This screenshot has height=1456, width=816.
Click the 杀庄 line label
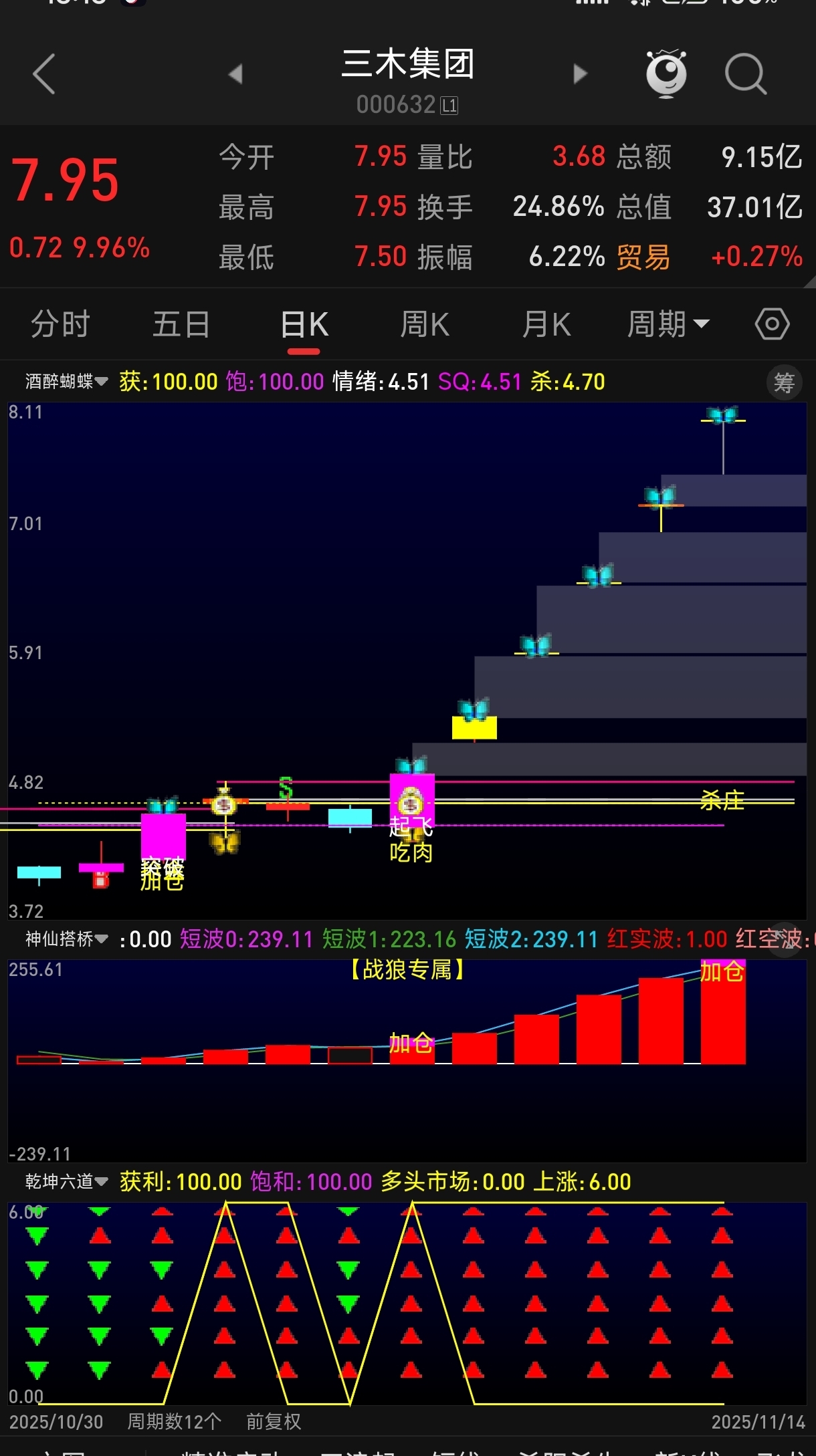pos(722,800)
